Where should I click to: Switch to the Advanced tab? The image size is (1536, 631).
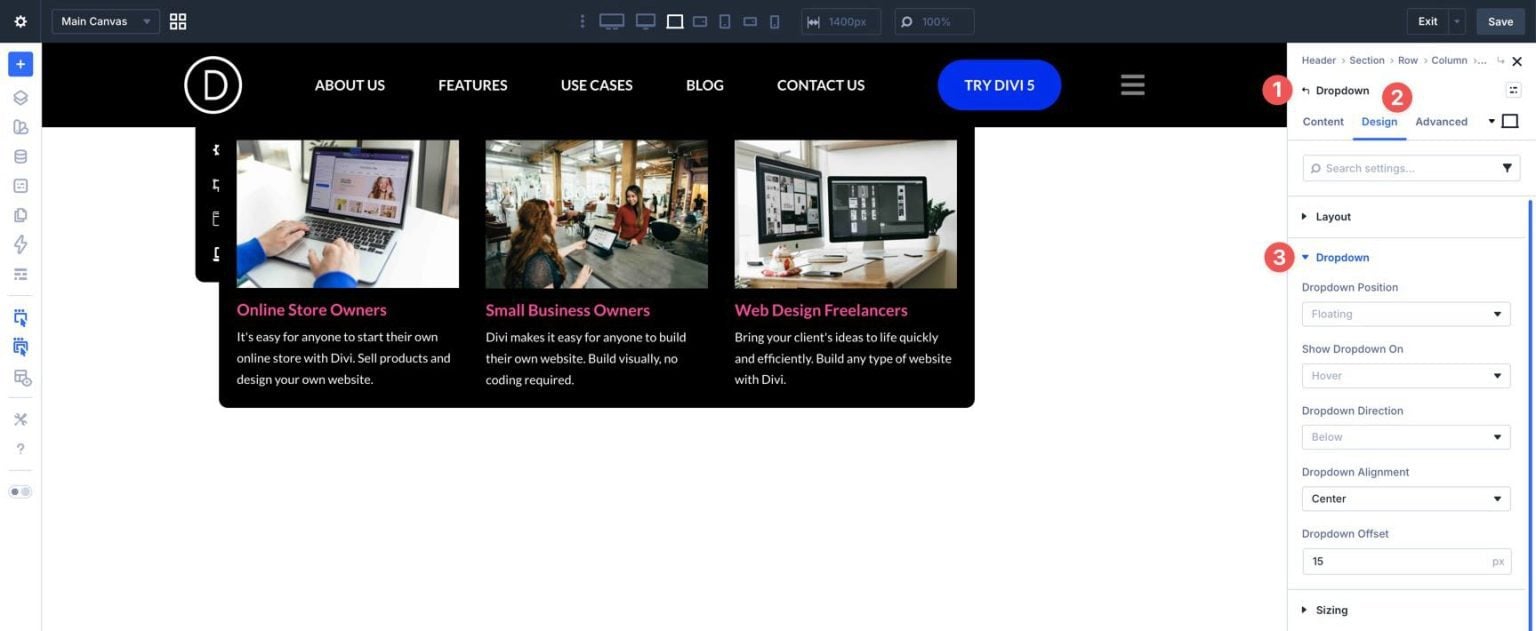pyautogui.click(x=1441, y=122)
